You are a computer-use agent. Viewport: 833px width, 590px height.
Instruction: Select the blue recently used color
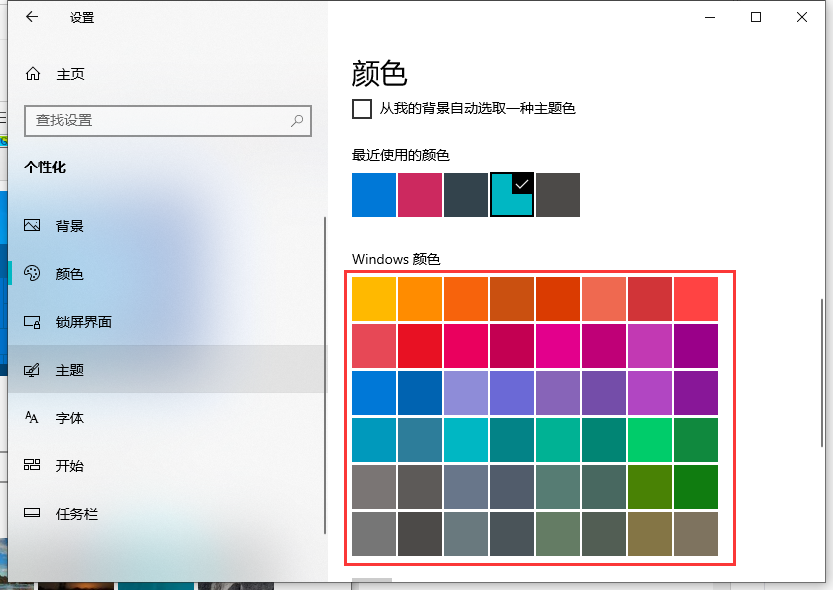373,195
